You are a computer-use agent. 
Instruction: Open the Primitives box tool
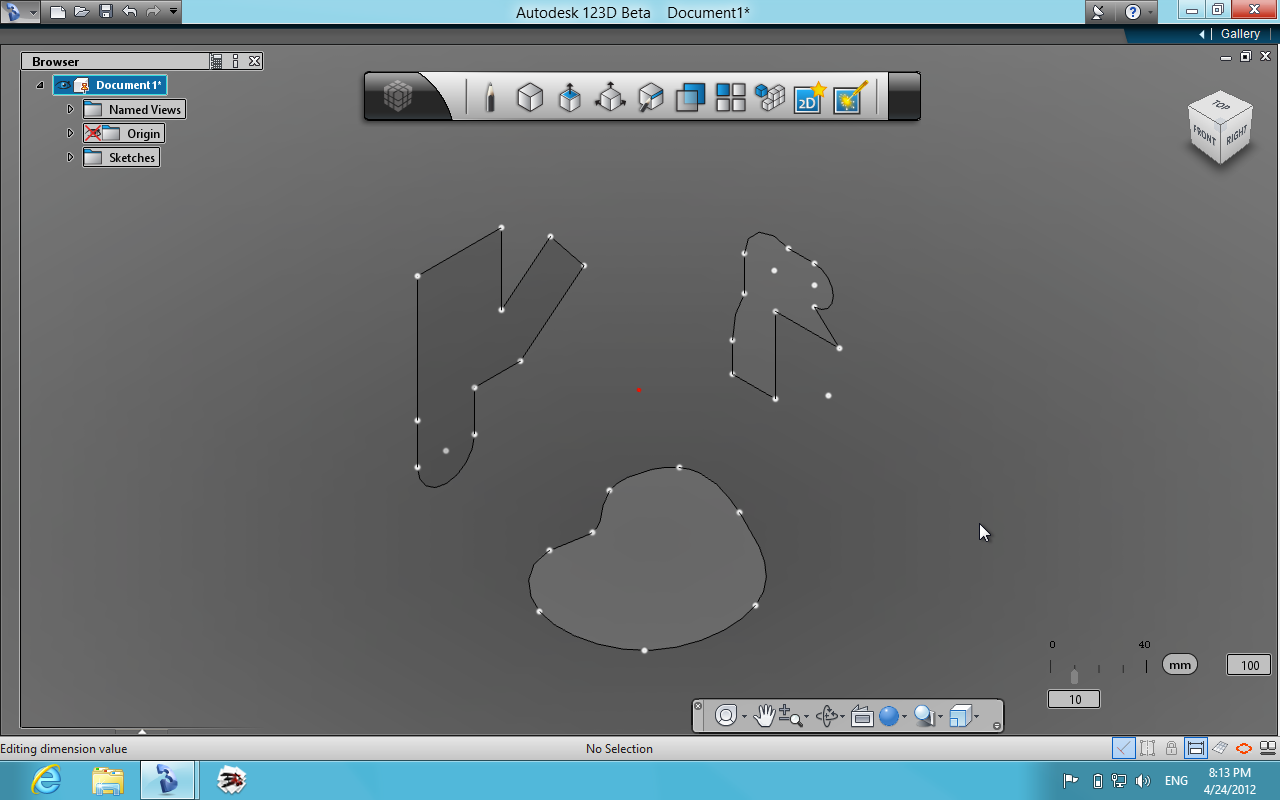tap(530, 97)
